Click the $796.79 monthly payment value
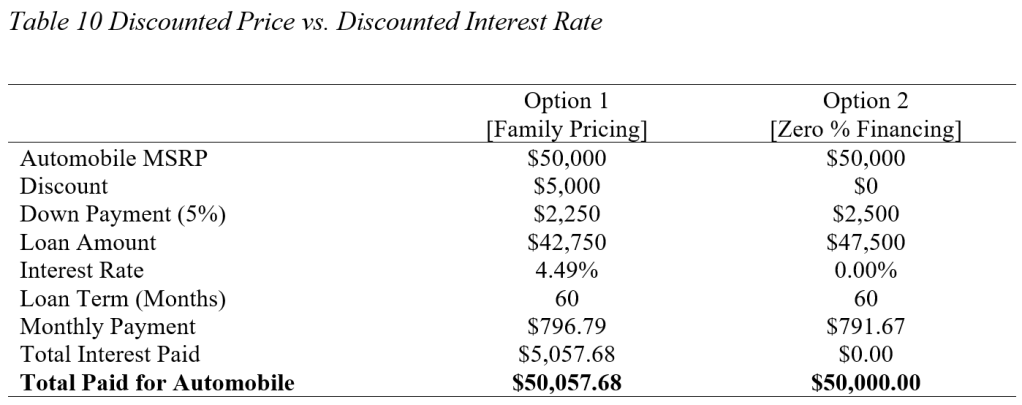Viewport: 1022px width, 405px height. 567,325
